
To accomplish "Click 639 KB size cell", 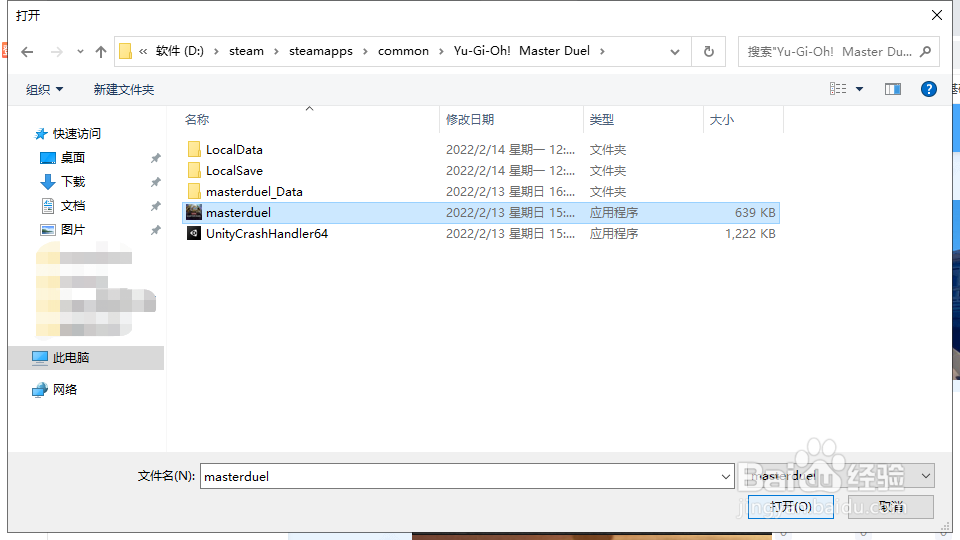I will coord(755,212).
